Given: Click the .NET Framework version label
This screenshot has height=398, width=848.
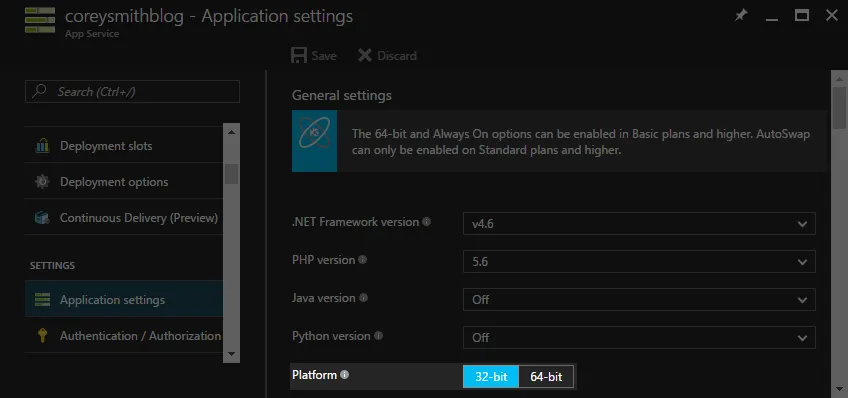Looking at the screenshot, I should coord(355,222).
